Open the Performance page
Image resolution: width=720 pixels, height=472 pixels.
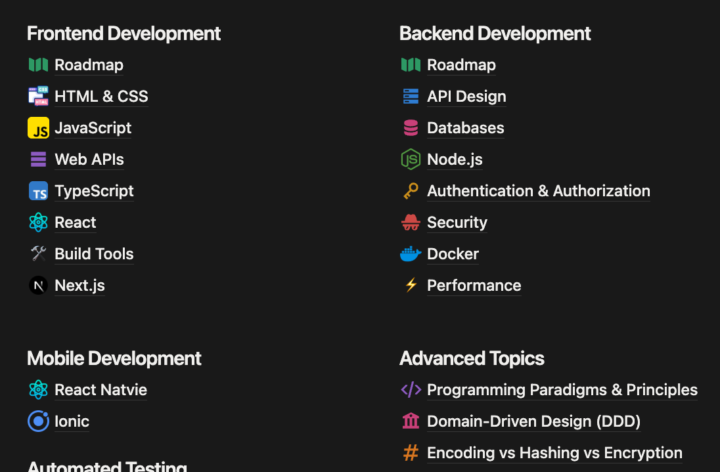[x=474, y=286]
